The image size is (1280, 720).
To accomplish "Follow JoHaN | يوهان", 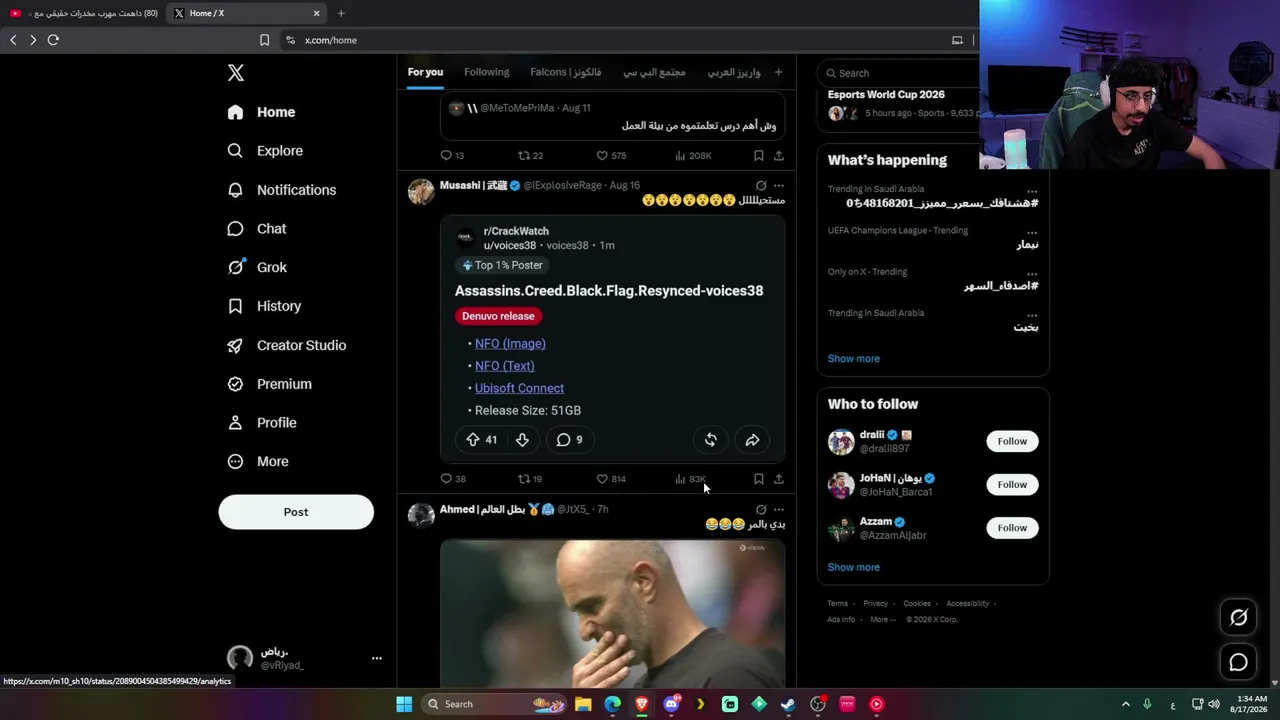I will (1012, 485).
